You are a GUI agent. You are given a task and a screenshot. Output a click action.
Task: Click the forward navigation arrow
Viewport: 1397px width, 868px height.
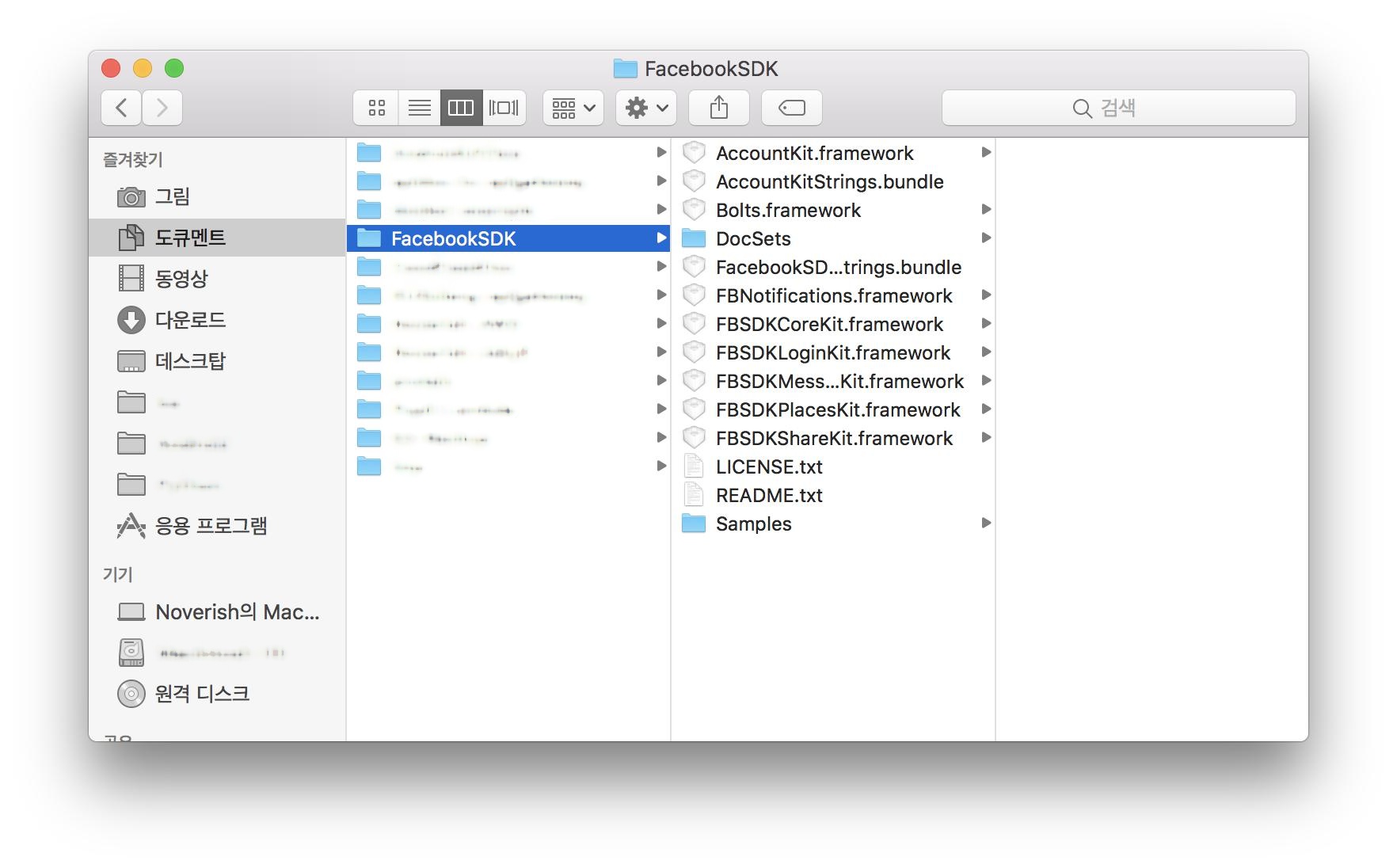[162, 108]
